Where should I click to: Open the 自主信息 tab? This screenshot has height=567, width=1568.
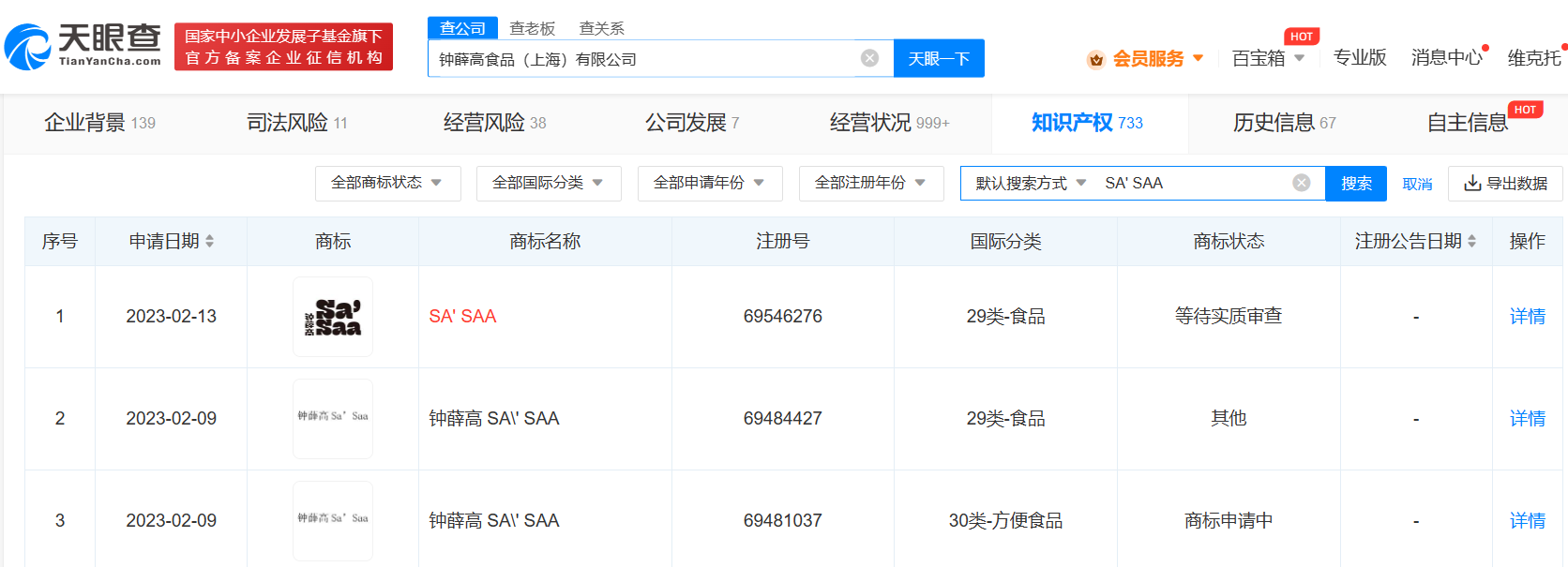point(1468,123)
